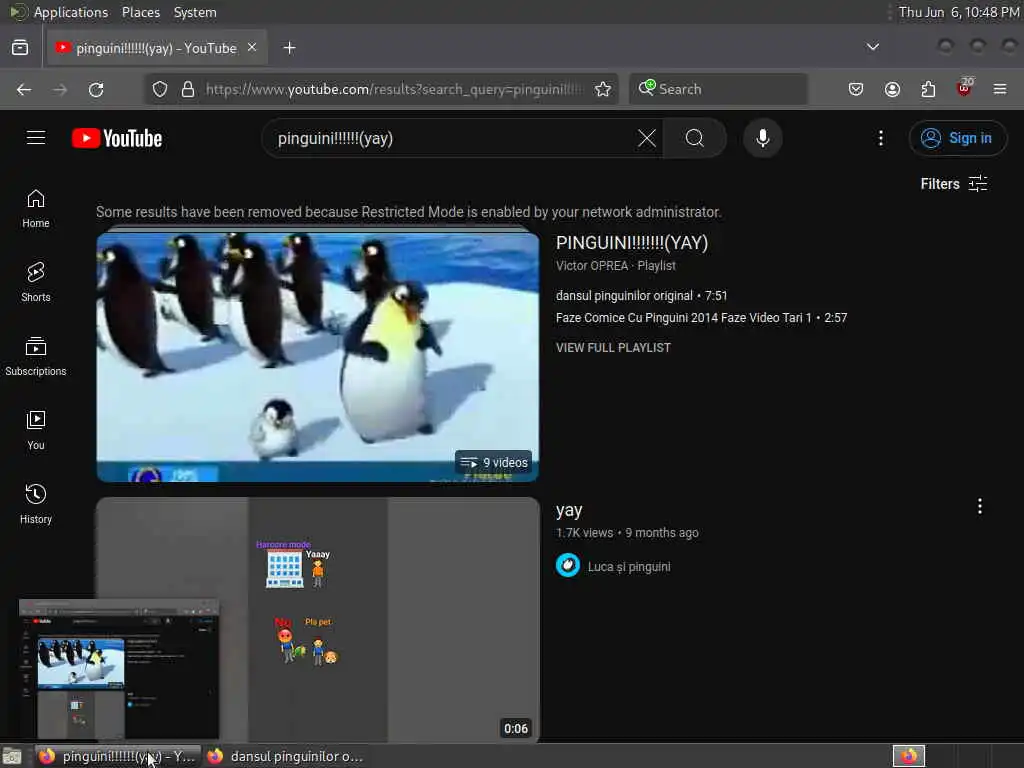
Task: Open a new browser tab
Action: coord(289,48)
